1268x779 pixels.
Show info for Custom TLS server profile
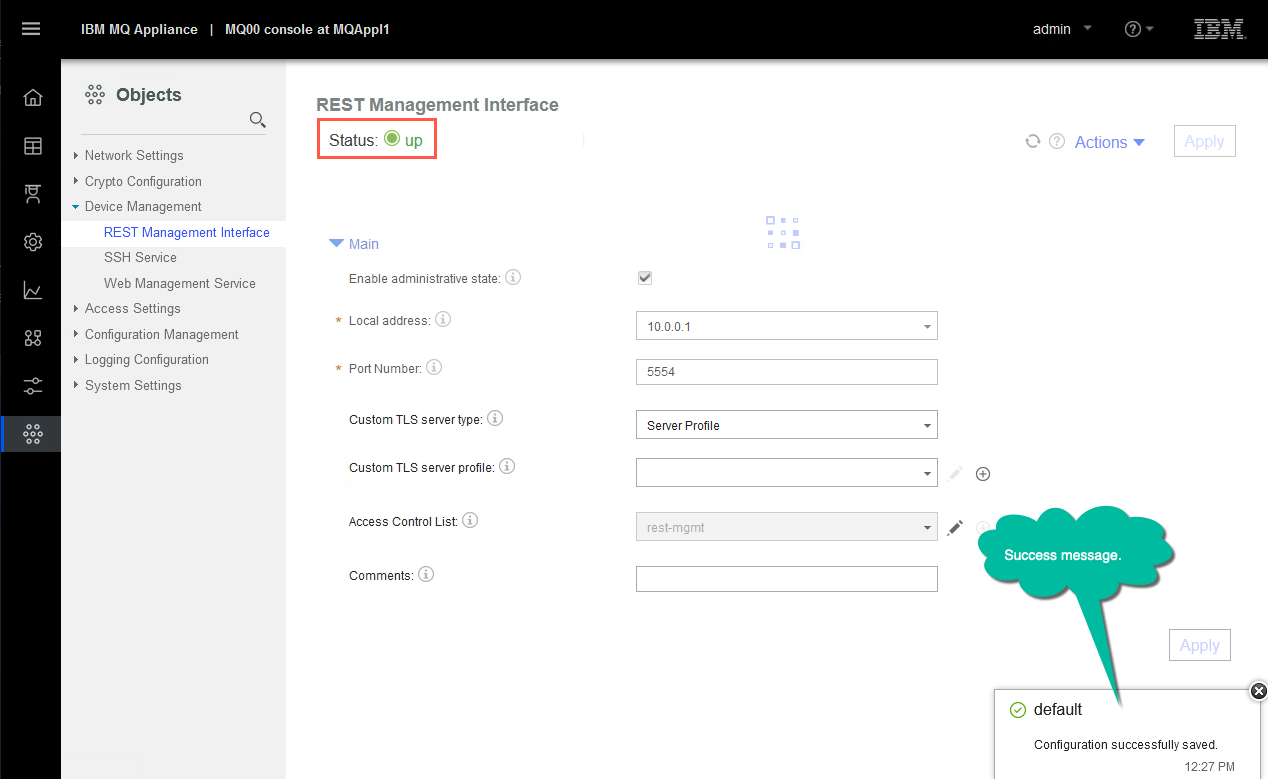(x=507, y=466)
